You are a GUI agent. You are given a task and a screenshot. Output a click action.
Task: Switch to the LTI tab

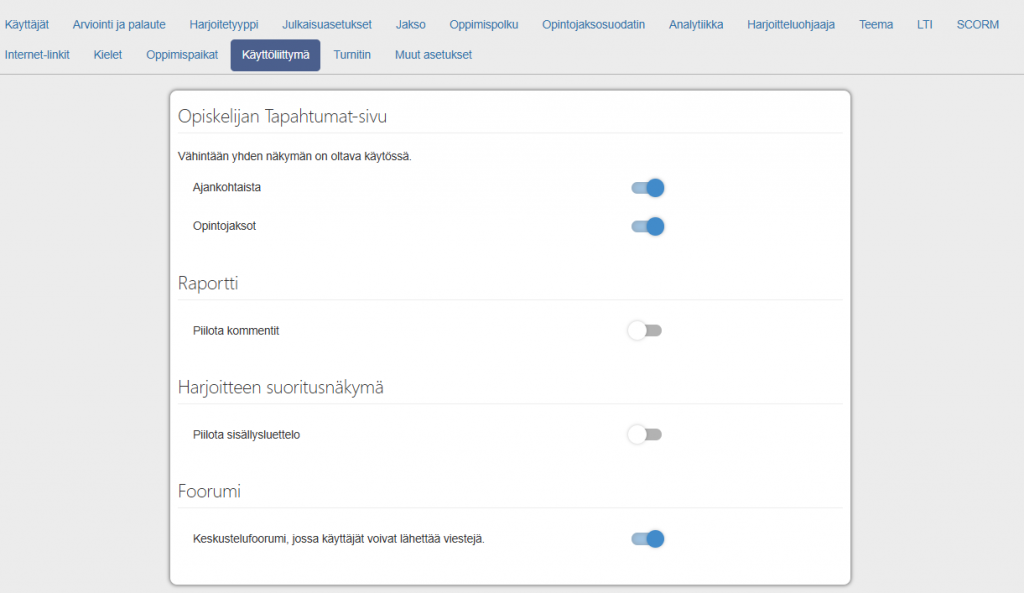[925, 24]
